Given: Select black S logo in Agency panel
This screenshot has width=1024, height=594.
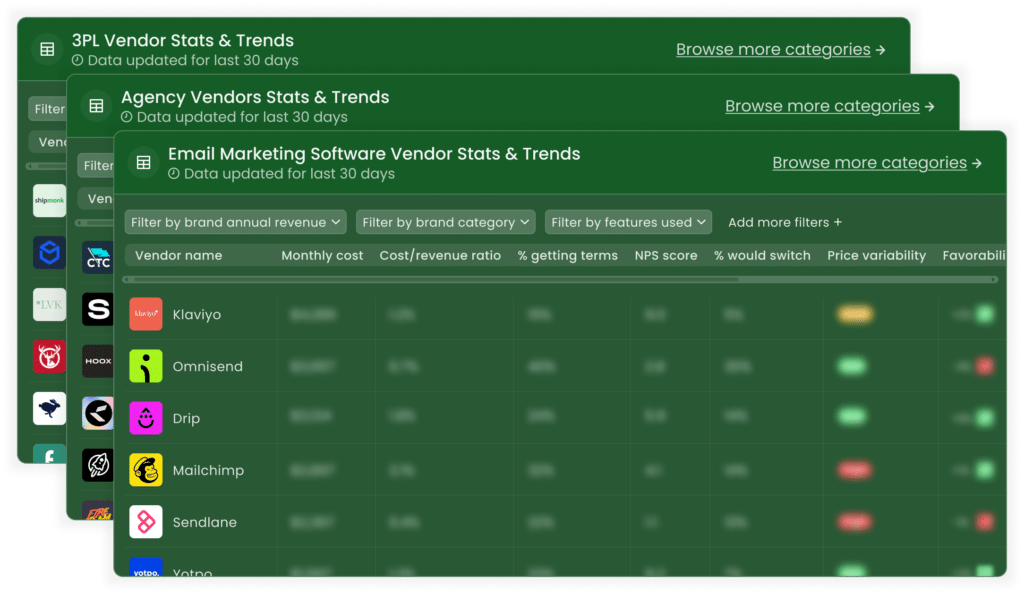Looking at the screenshot, I should [98, 309].
